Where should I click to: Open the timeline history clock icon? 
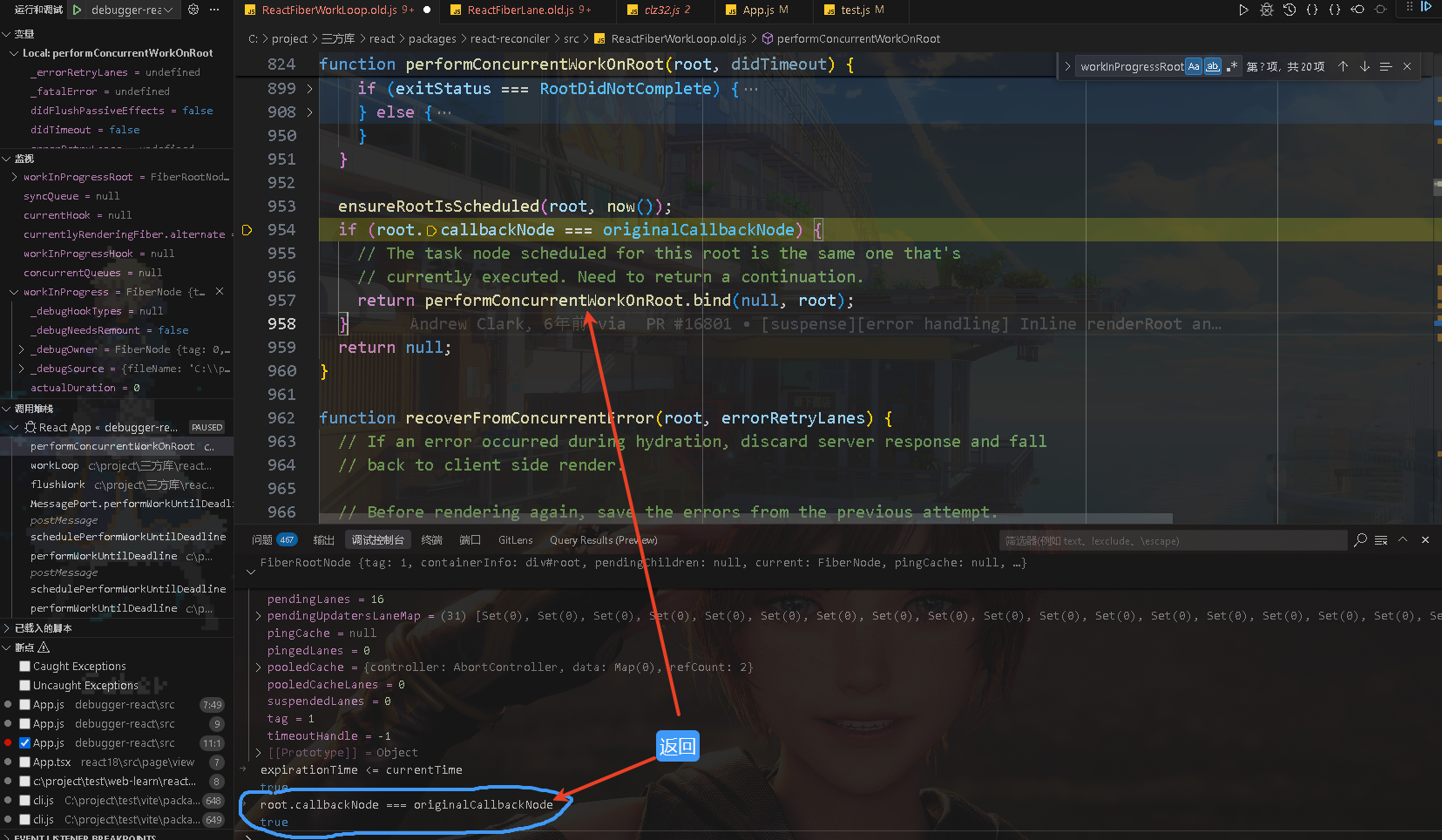point(1290,10)
